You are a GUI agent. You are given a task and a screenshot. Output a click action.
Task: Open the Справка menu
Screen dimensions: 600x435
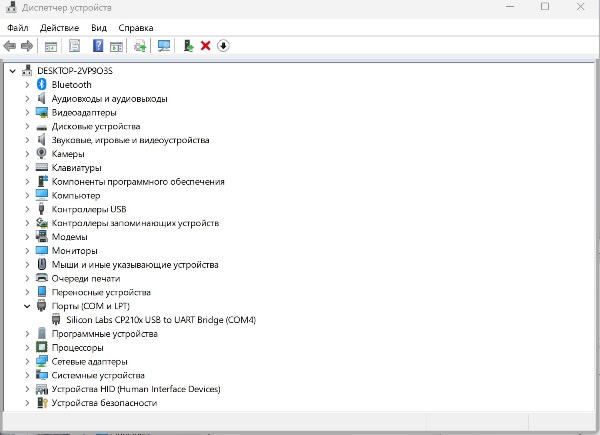point(136,28)
